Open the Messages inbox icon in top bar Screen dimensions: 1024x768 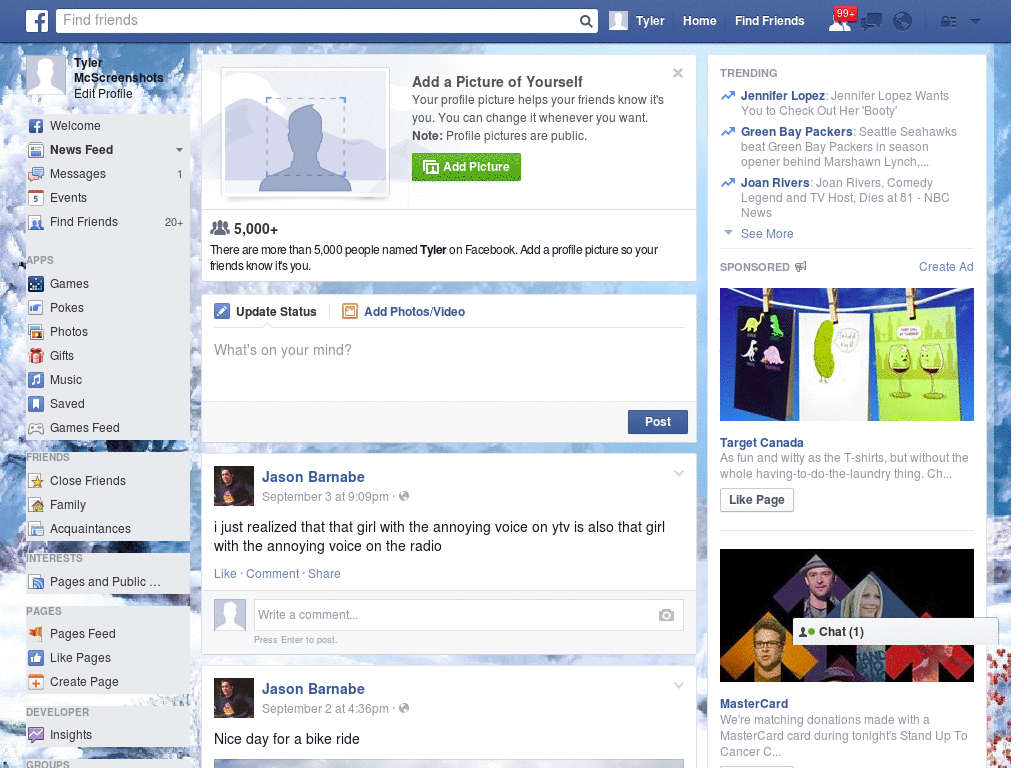[x=869, y=20]
